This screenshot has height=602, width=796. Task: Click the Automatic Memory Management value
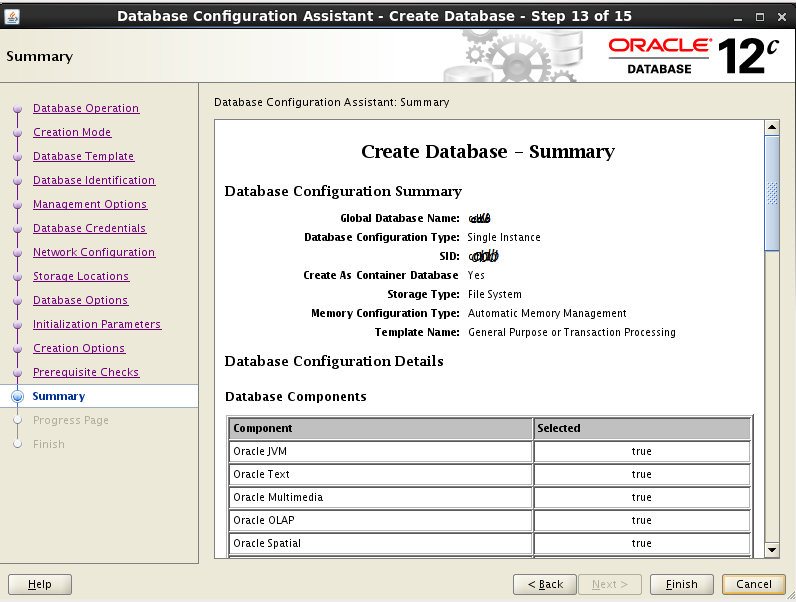click(547, 313)
